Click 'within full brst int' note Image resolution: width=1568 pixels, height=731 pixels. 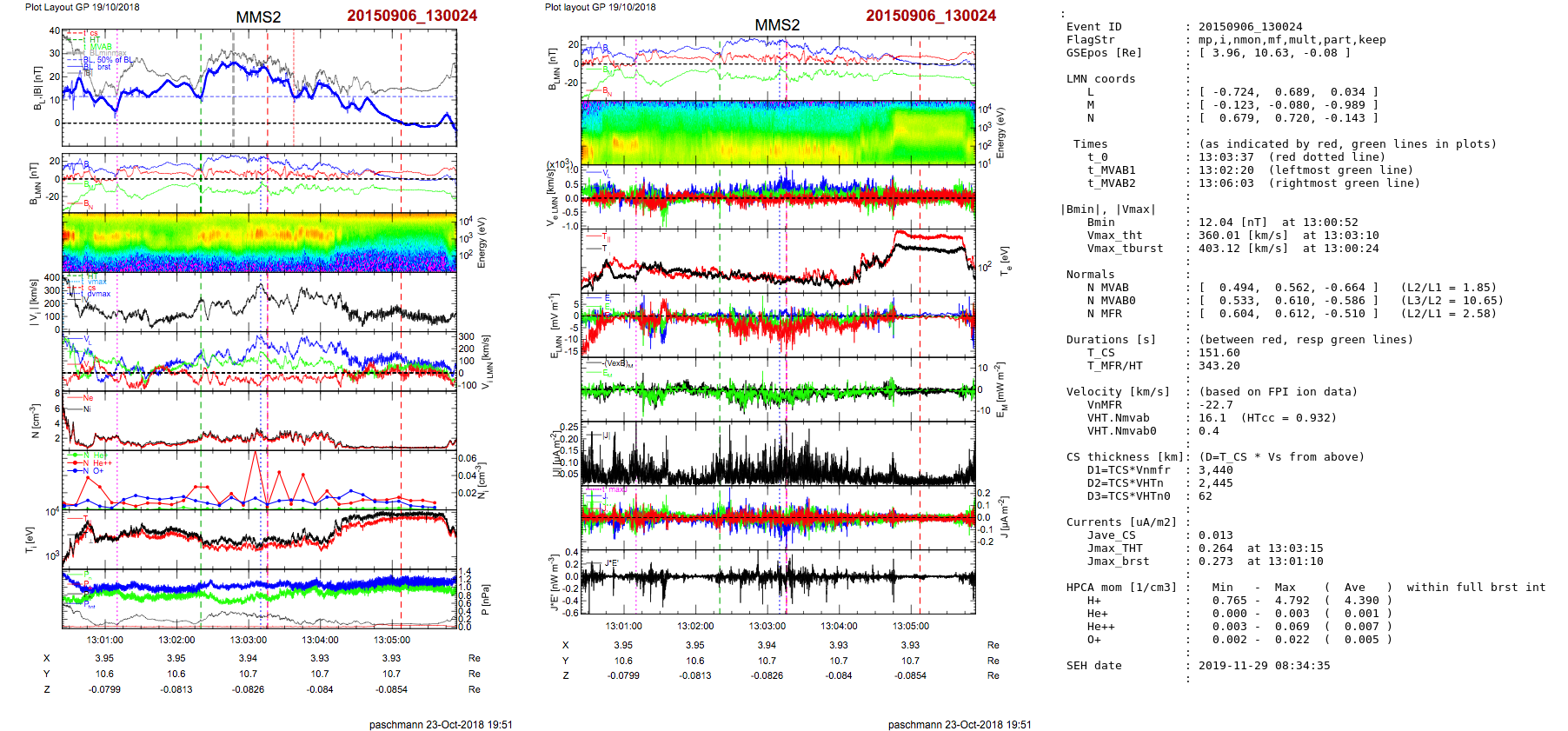1476,588
